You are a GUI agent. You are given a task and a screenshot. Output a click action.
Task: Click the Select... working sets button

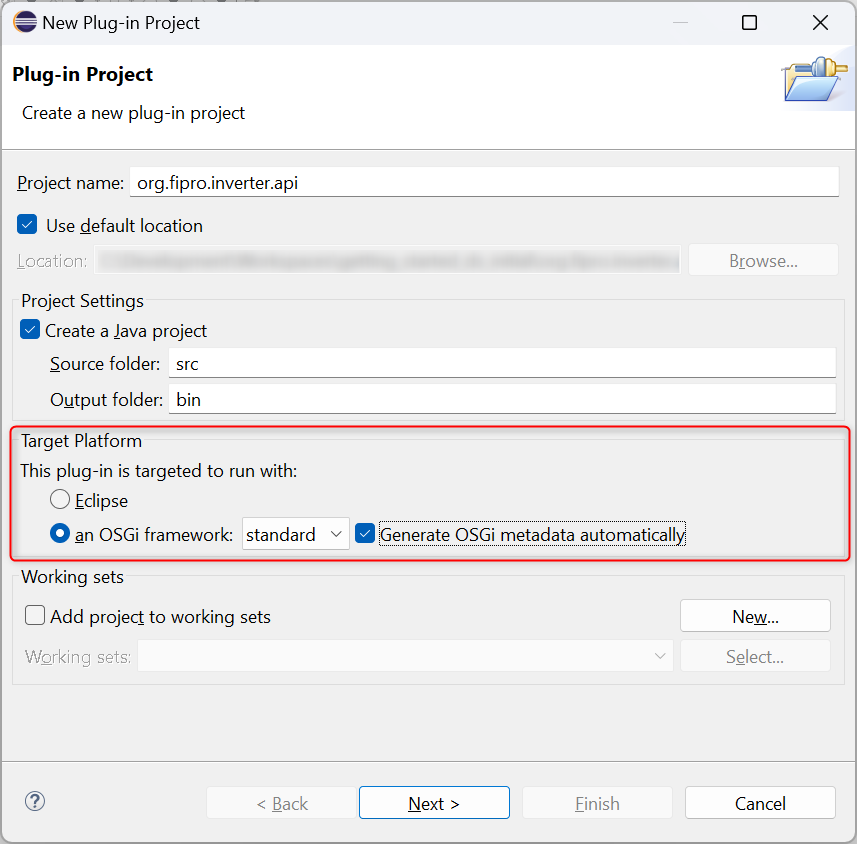755,656
